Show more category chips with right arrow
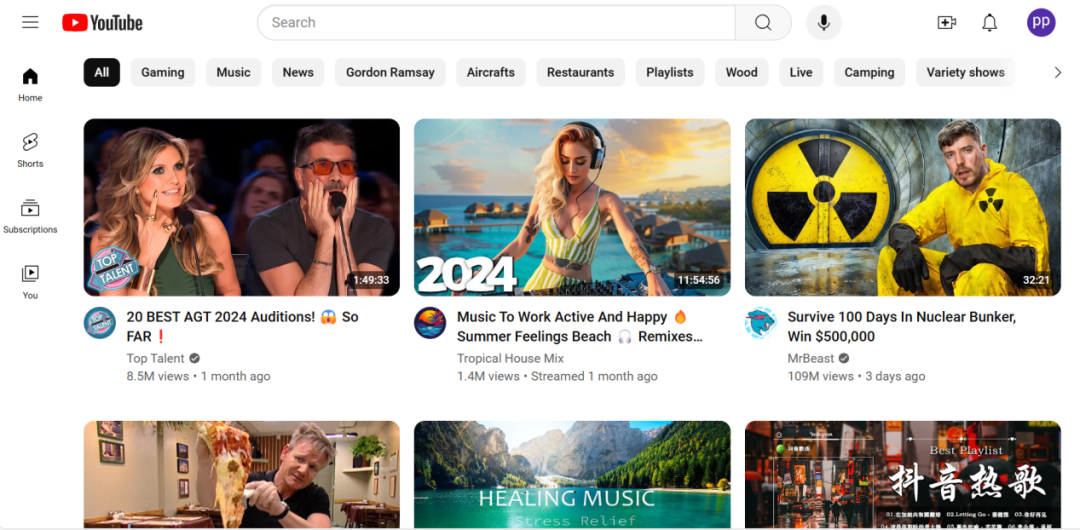This screenshot has height=530, width=1080. (1058, 72)
